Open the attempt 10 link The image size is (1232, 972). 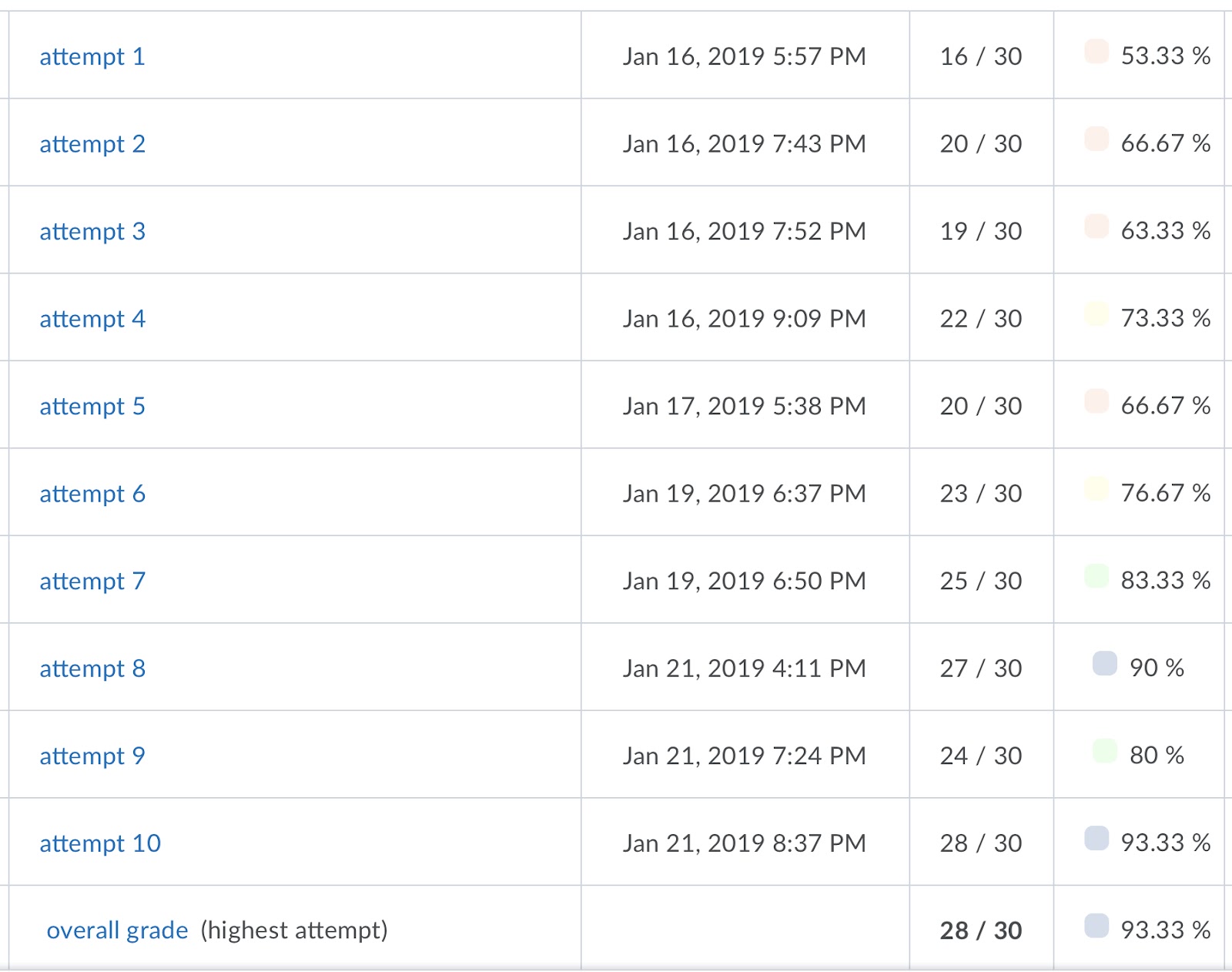pos(100,843)
